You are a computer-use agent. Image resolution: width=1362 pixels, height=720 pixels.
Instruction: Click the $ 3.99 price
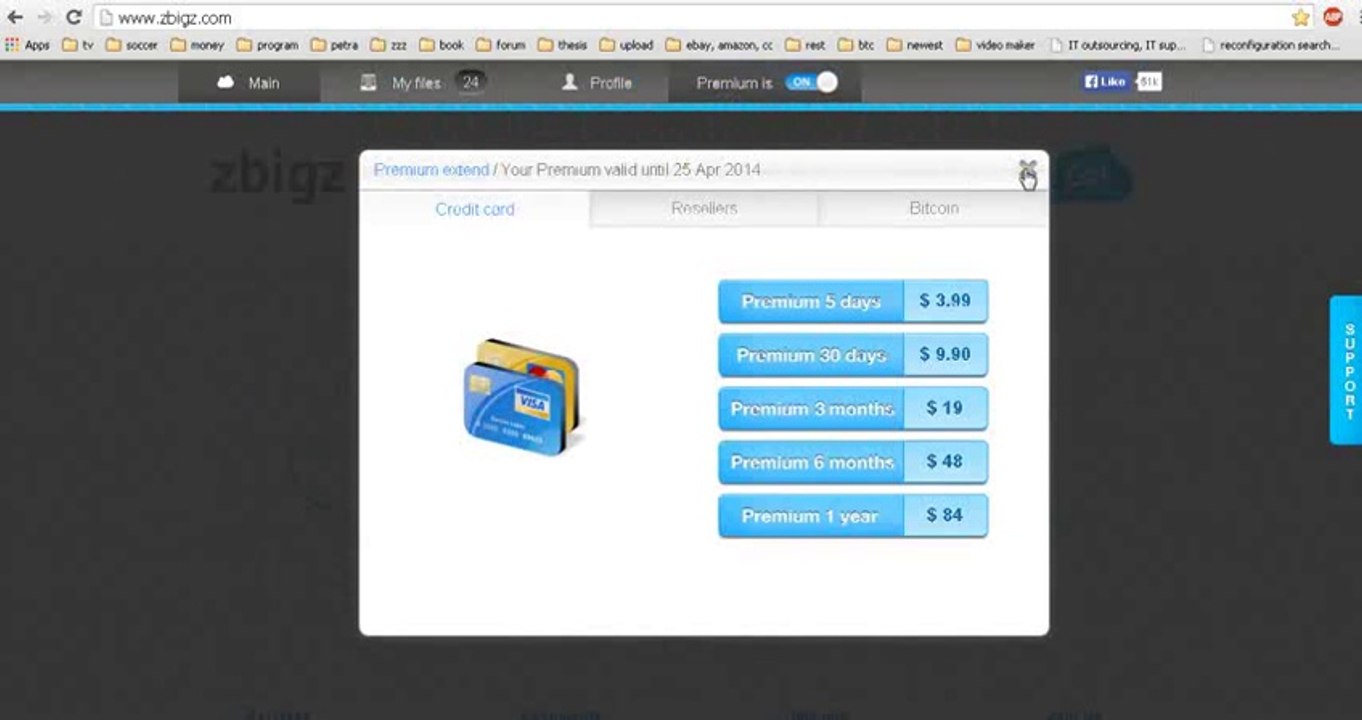945,301
